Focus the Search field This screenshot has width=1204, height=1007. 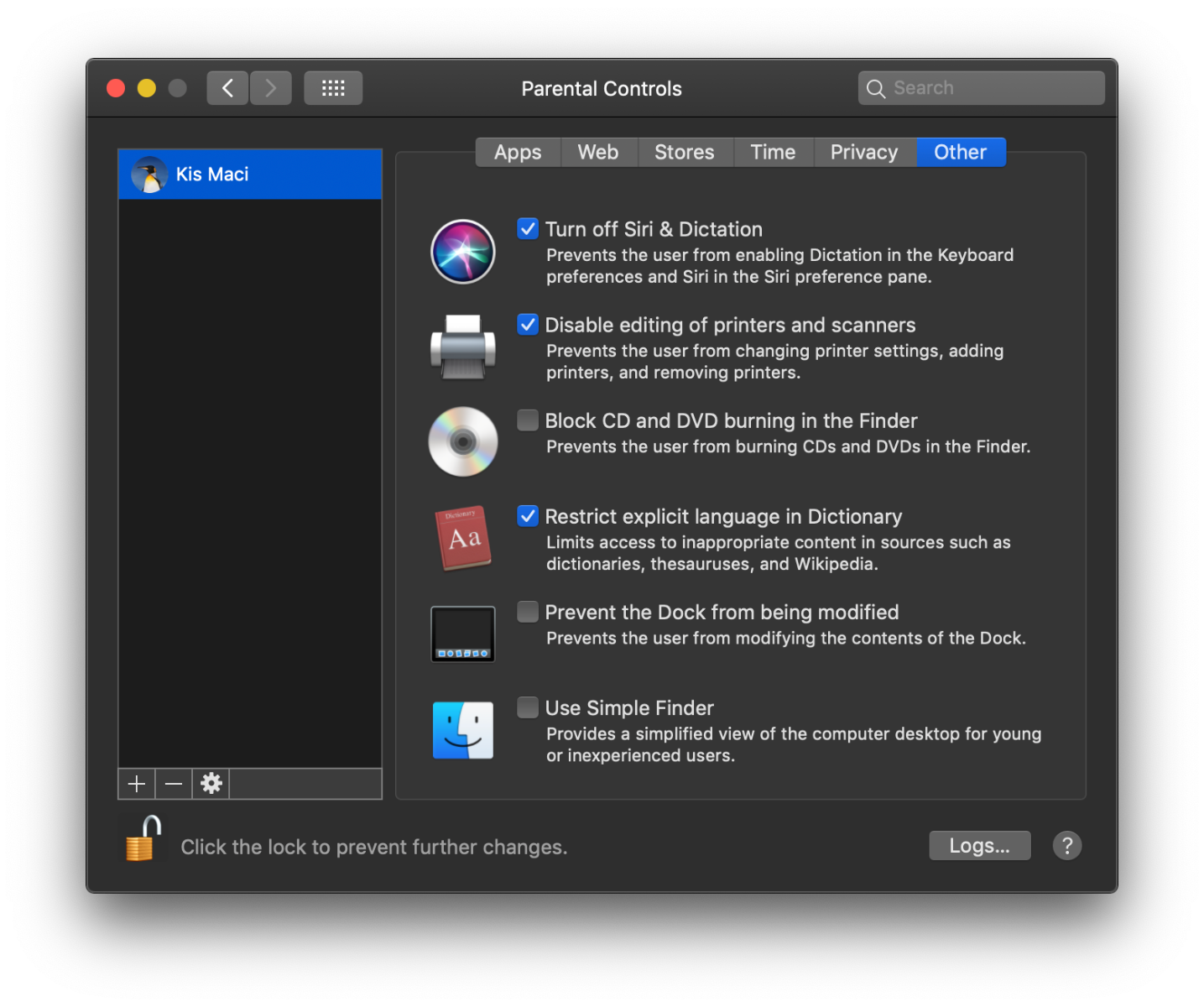(x=981, y=88)
